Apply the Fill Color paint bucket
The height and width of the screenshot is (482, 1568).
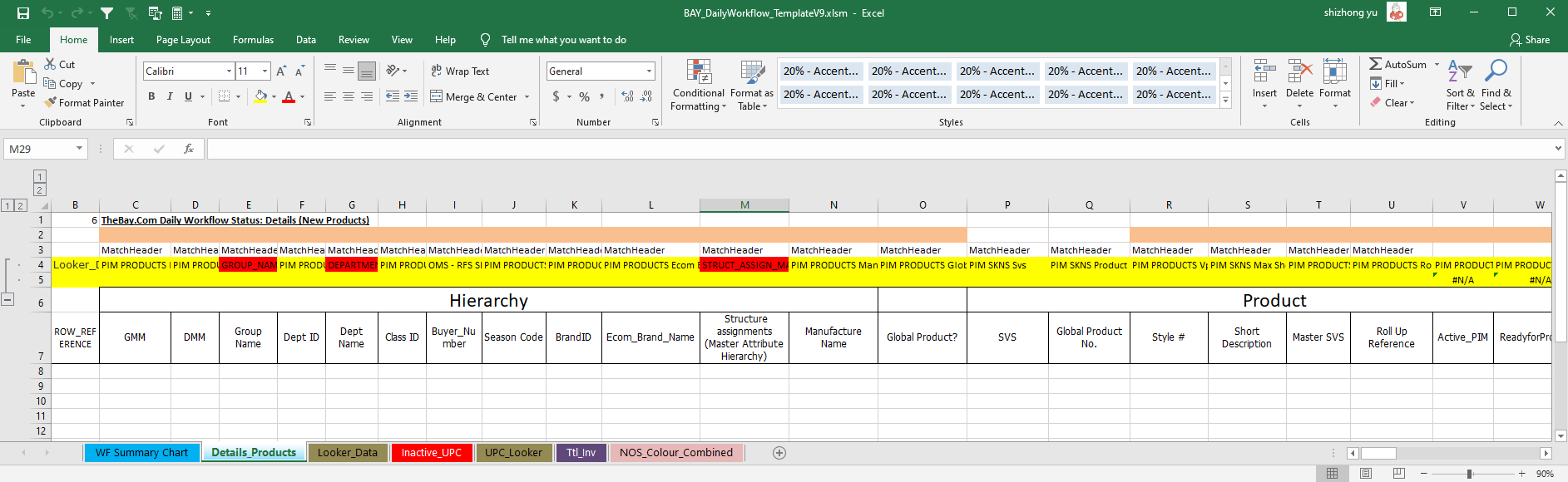click(x=261, y=96)
